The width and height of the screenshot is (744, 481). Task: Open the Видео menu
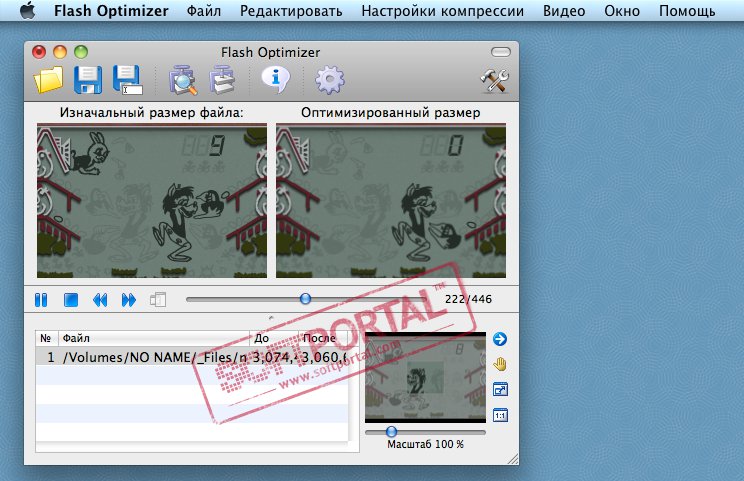point(564,10)
